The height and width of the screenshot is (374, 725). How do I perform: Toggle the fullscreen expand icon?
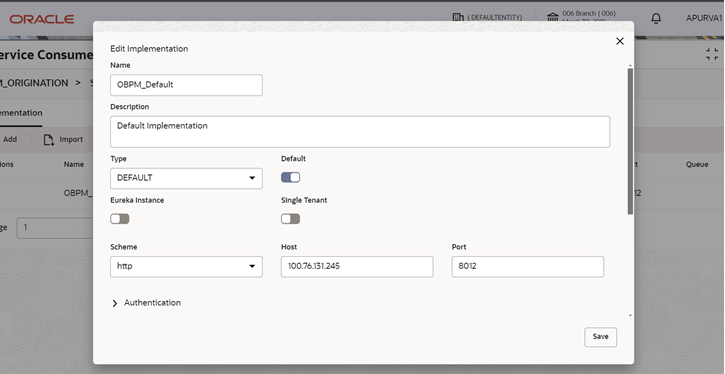pyautogui.click(x=712, y=54)
